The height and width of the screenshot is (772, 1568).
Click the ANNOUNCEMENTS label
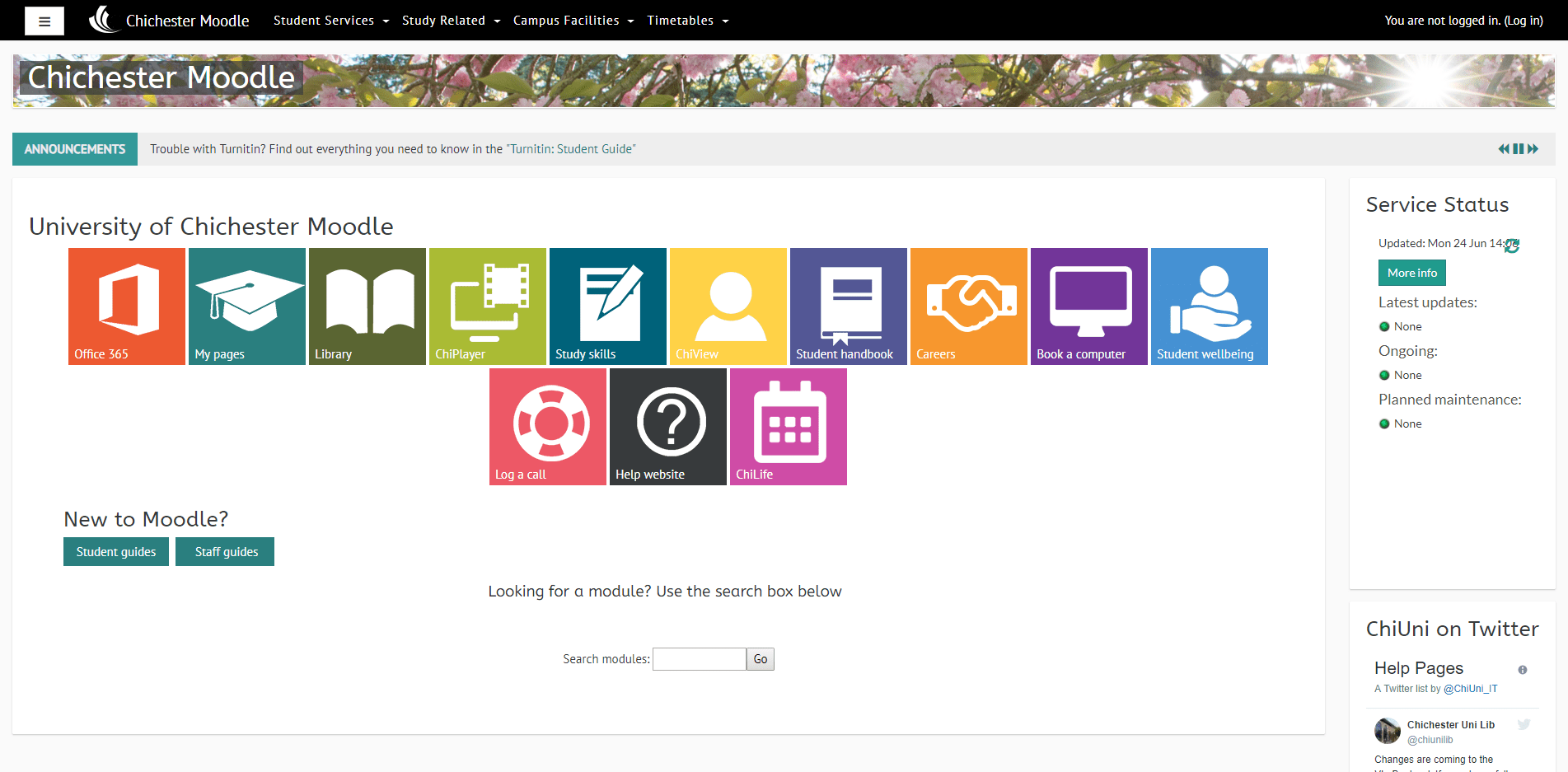click(x=75, y=149)
